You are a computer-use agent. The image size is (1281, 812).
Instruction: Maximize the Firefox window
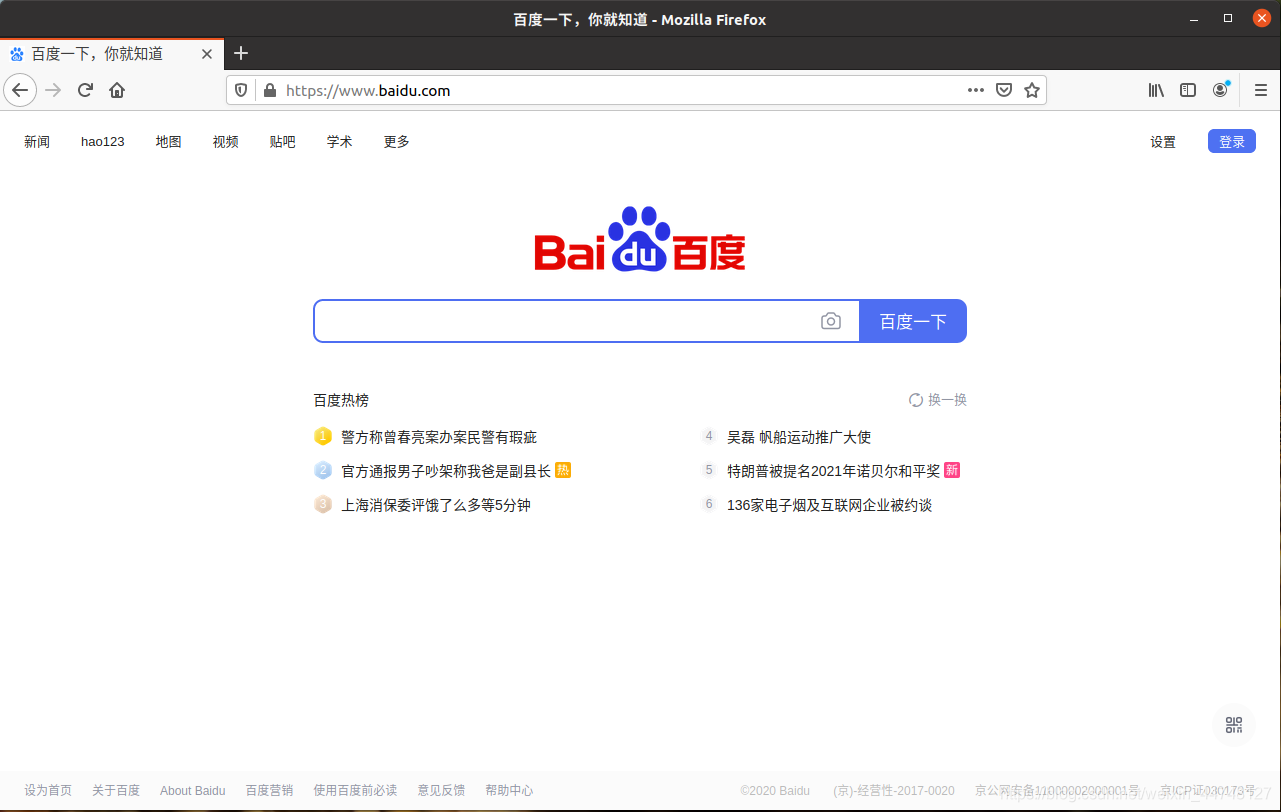click(1228, 18)
